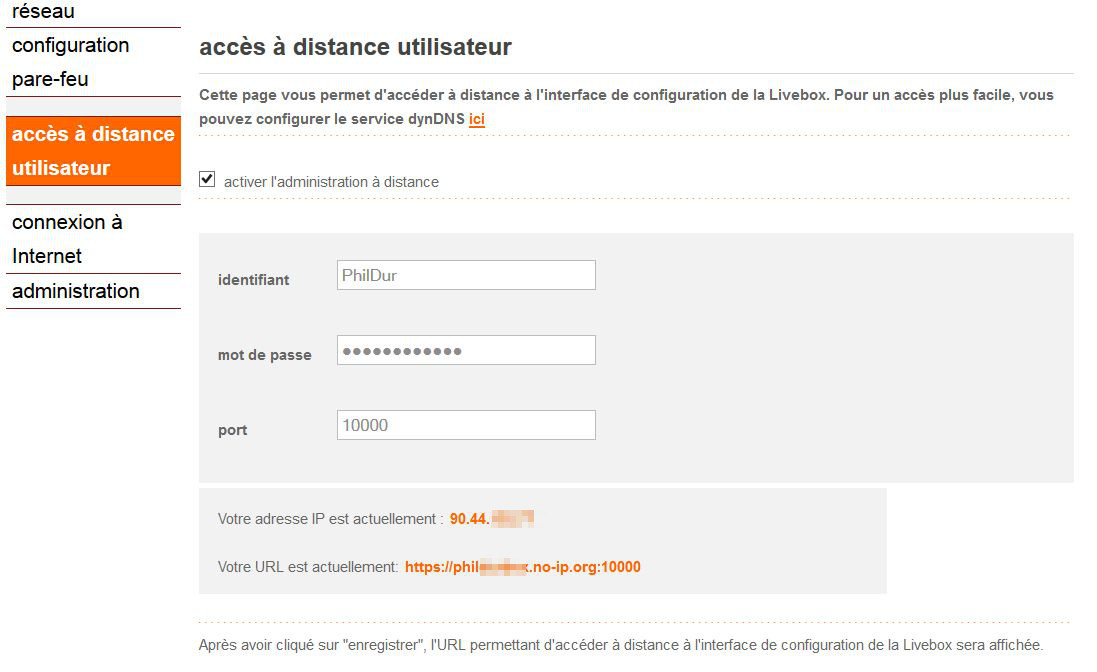This screenshot has height=672, width=1097.
Task: Open the URL https://phil….no-ip.org:10000
Action: (x=524, y=567)
